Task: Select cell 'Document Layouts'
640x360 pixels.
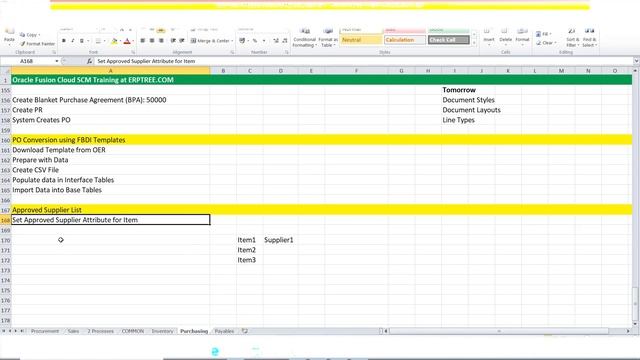Action: [x=471, y=110]
